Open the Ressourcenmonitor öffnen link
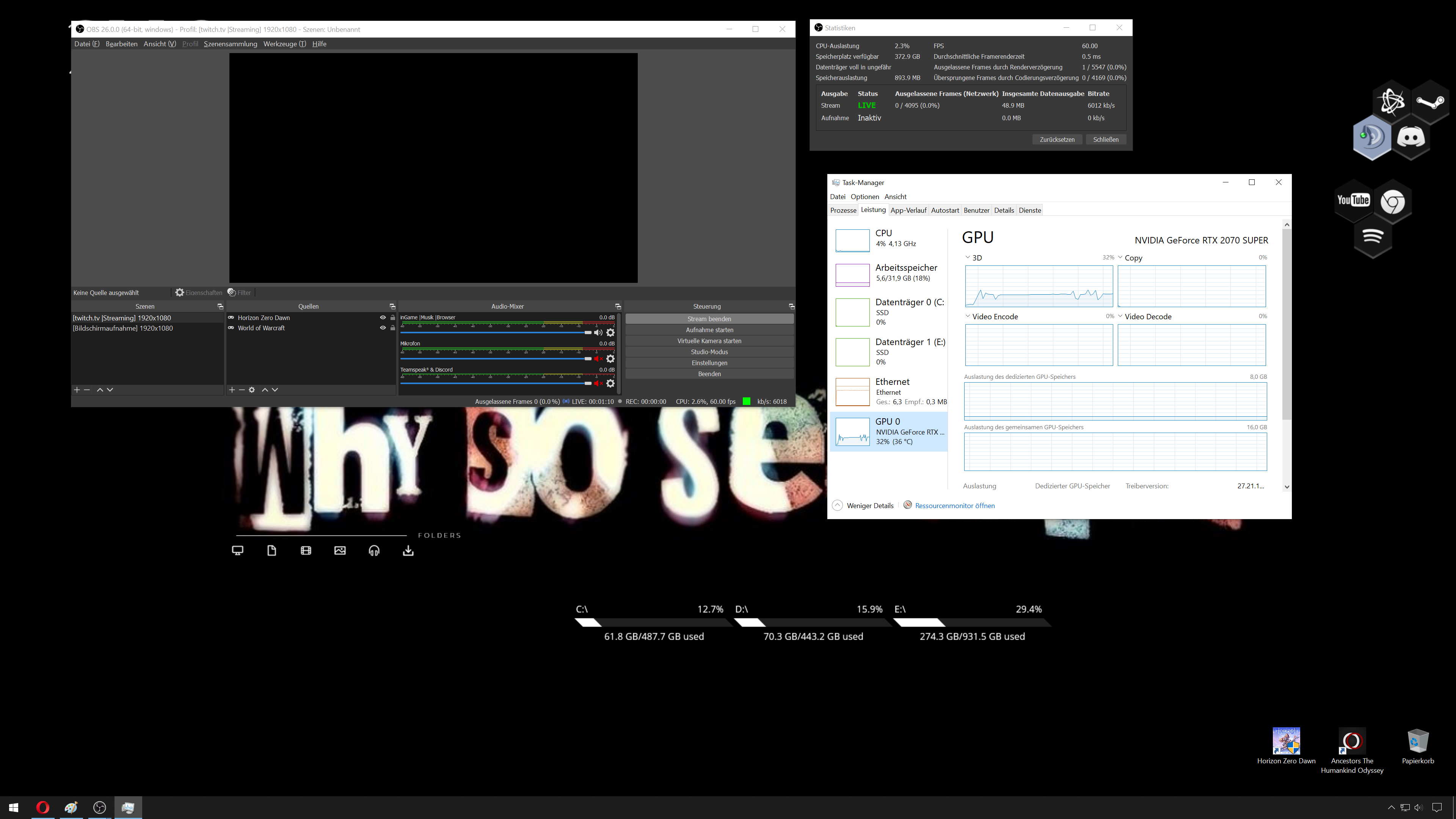This screenshot has height=819, width=1456. [955, 505]
